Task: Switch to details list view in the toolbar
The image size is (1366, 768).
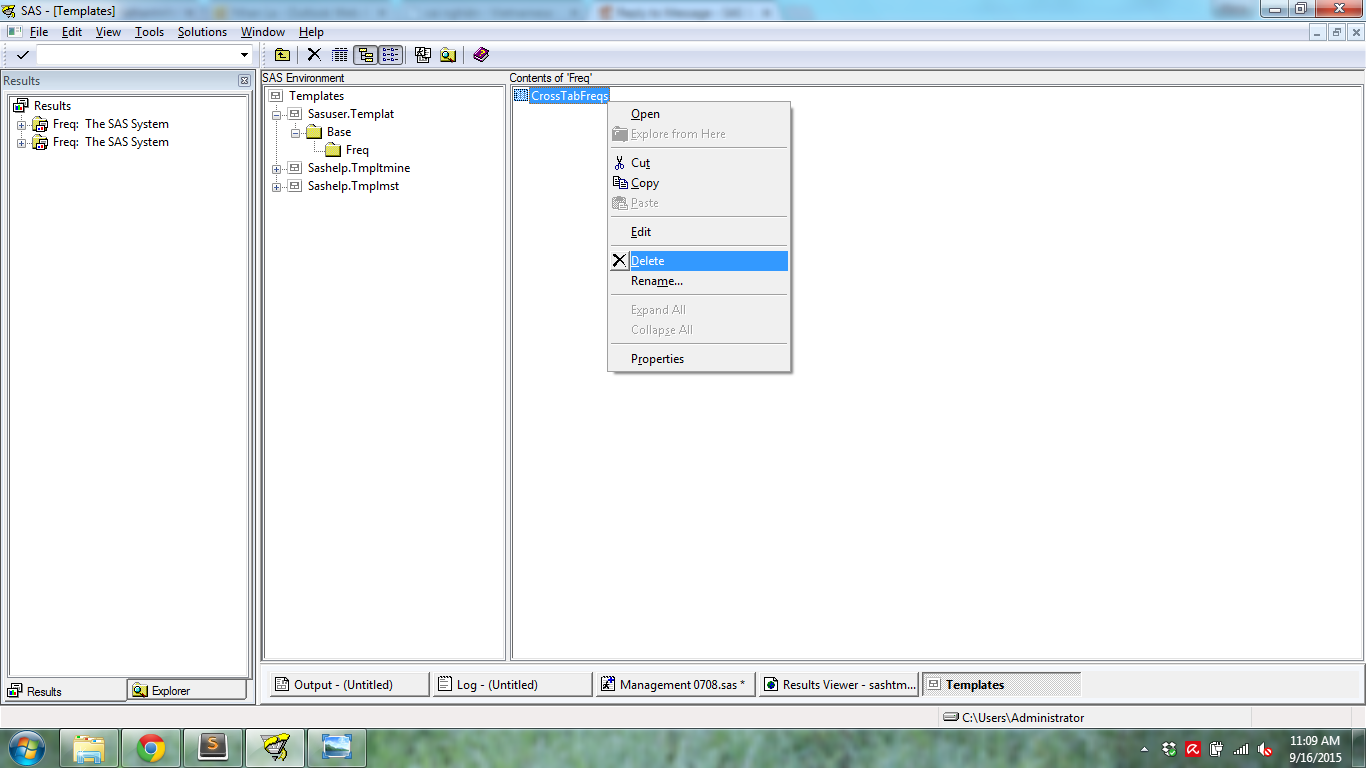Action: click(x=340, y=55)
